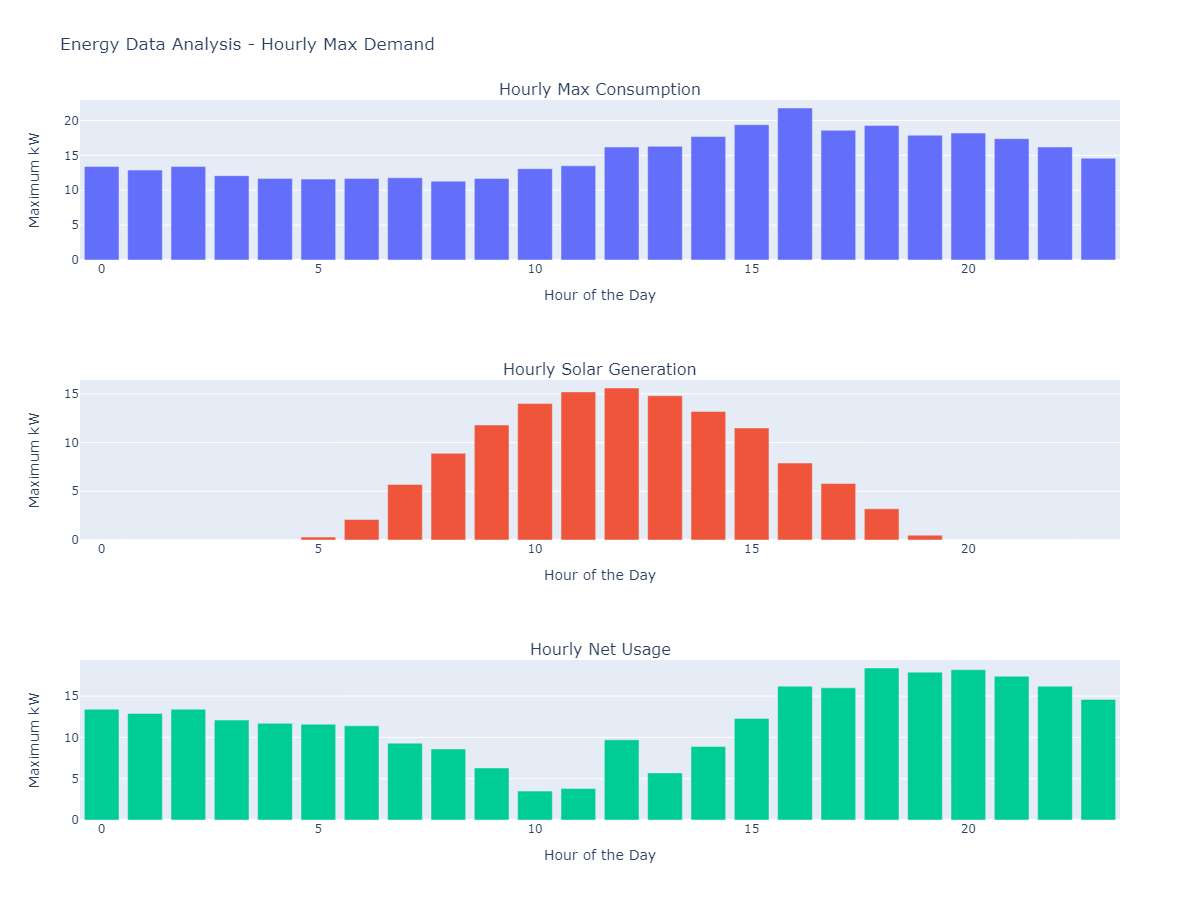Click hour 7 red bar in Solar Generation
1200x900 pixels.
[405, 512]
